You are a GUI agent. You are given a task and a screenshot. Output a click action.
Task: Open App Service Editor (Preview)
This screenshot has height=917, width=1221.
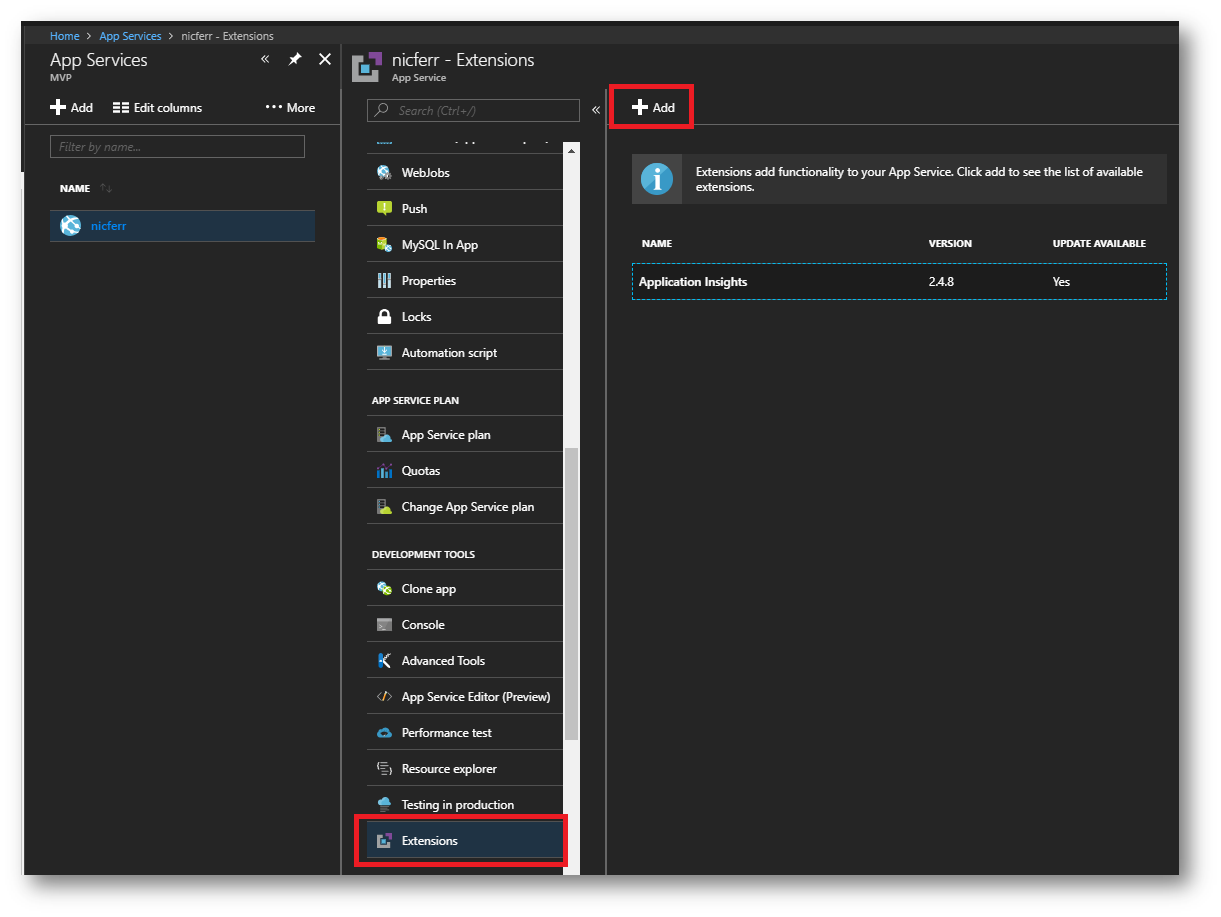coord(465,697)
